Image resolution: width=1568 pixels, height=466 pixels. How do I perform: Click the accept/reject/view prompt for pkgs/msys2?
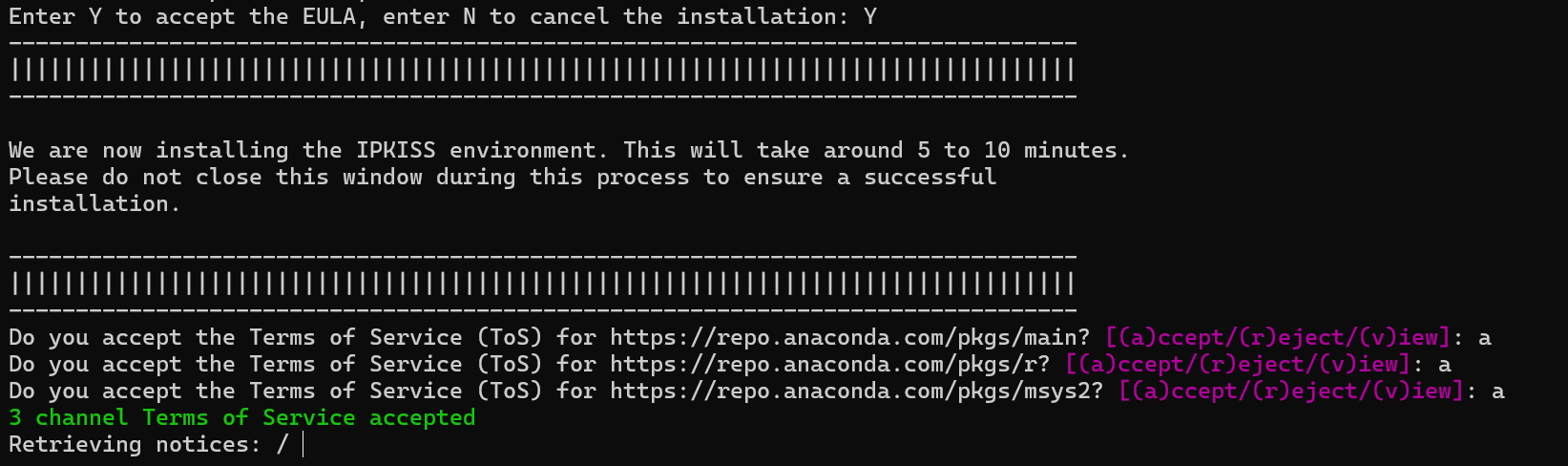[x=1291, y=391]
